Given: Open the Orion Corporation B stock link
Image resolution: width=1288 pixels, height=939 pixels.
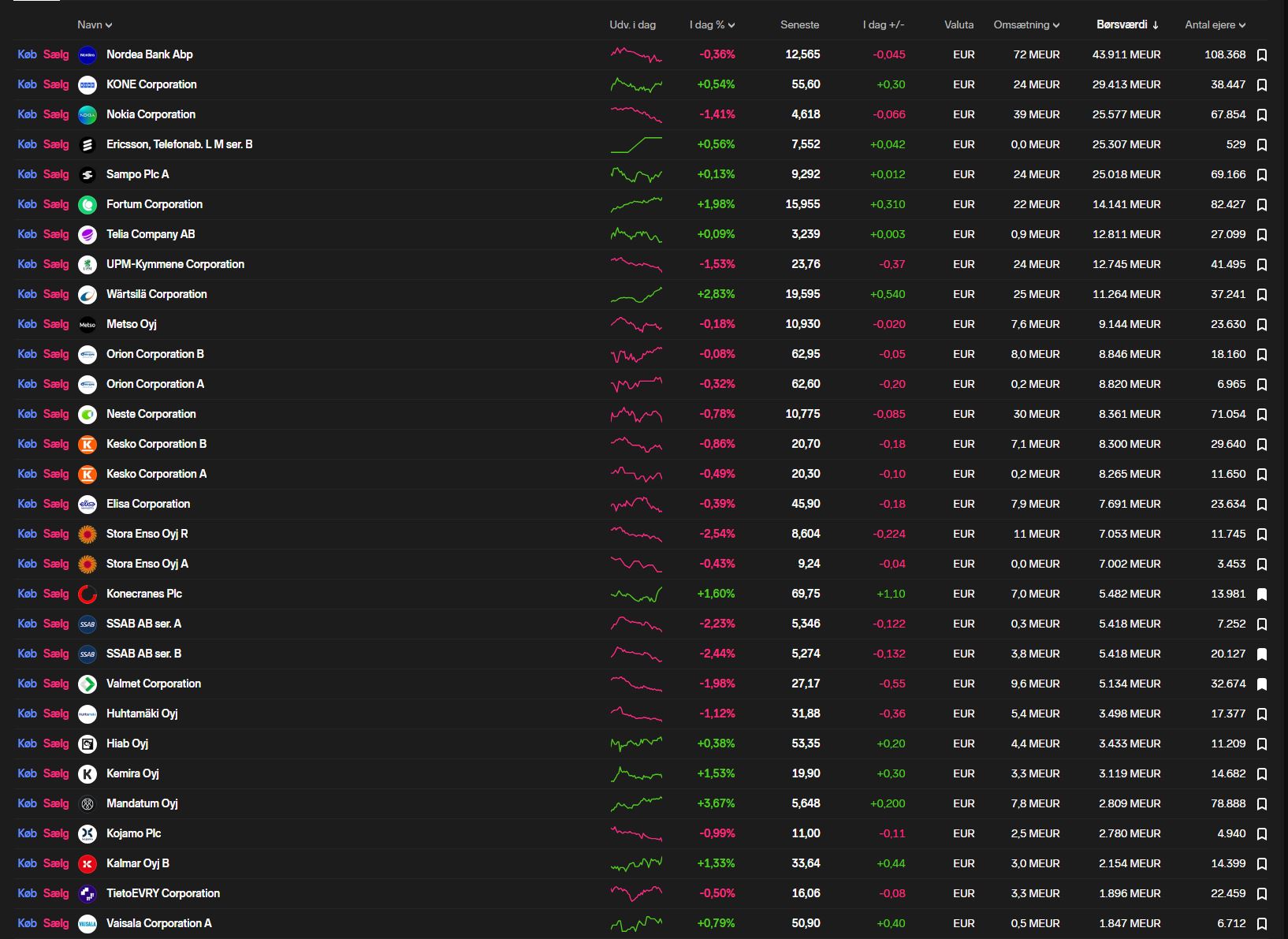Looking at the screenshot, I should tap(155, 354).
